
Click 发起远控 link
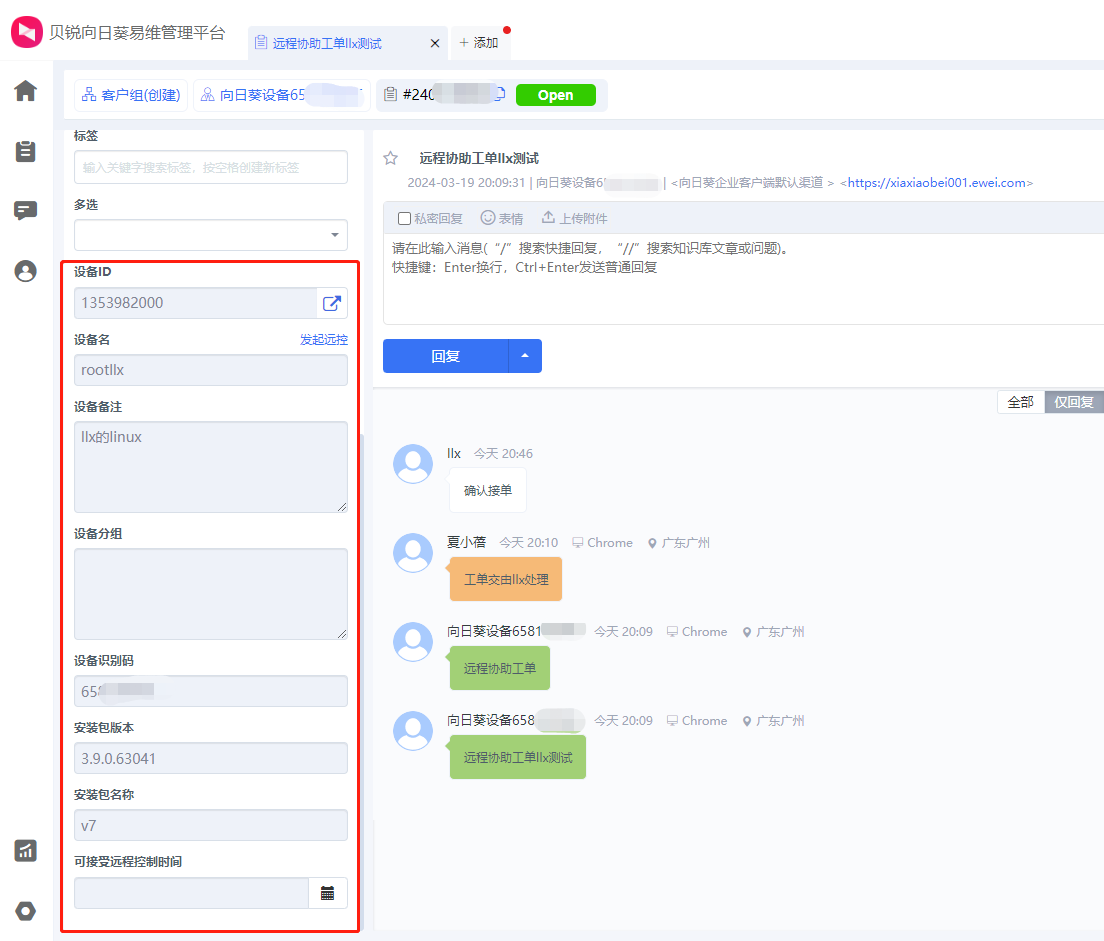[324, 339]
